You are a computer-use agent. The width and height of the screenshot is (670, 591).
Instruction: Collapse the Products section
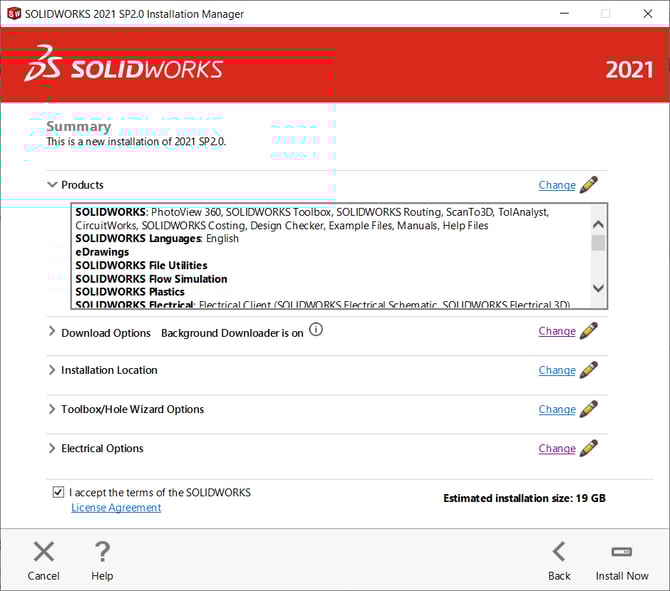tap(52, 185)
